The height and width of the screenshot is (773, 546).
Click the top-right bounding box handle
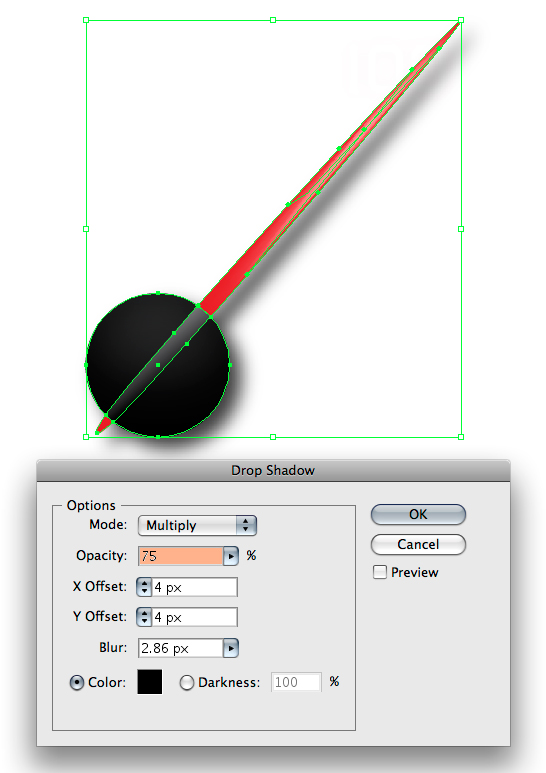click(461, 20)
